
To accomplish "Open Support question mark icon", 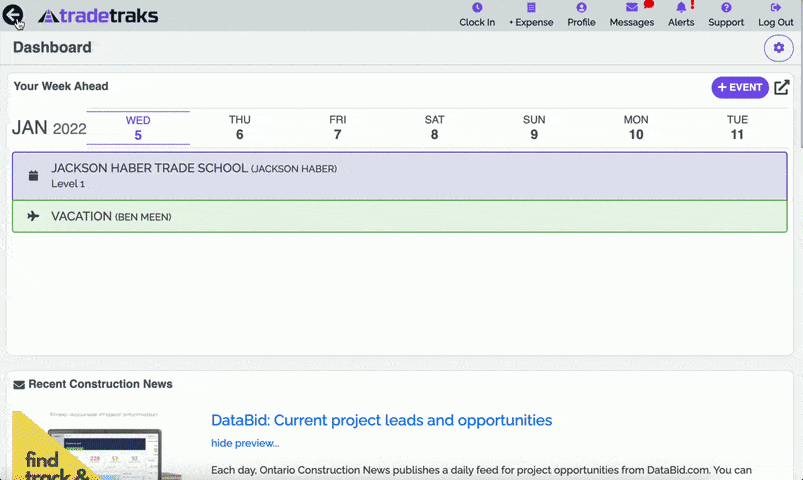I will click(726, 8).
